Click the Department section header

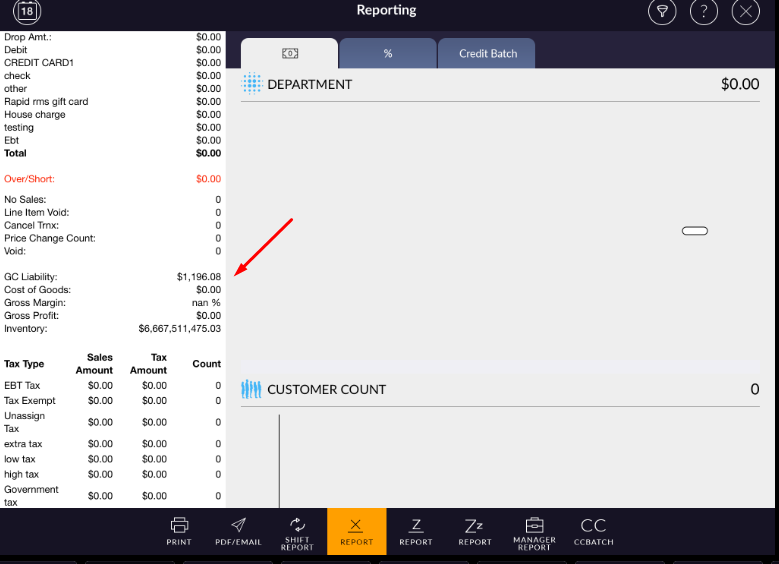(308, 85)
